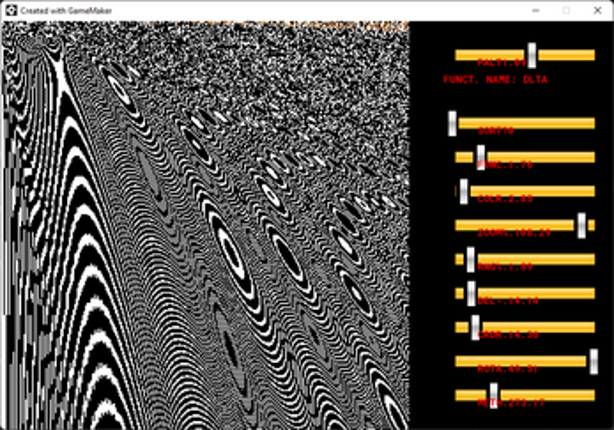Click the GameMaker icon in title bar
The width and height of the screenshot is (614, 430).
click(x=12, y=10)
